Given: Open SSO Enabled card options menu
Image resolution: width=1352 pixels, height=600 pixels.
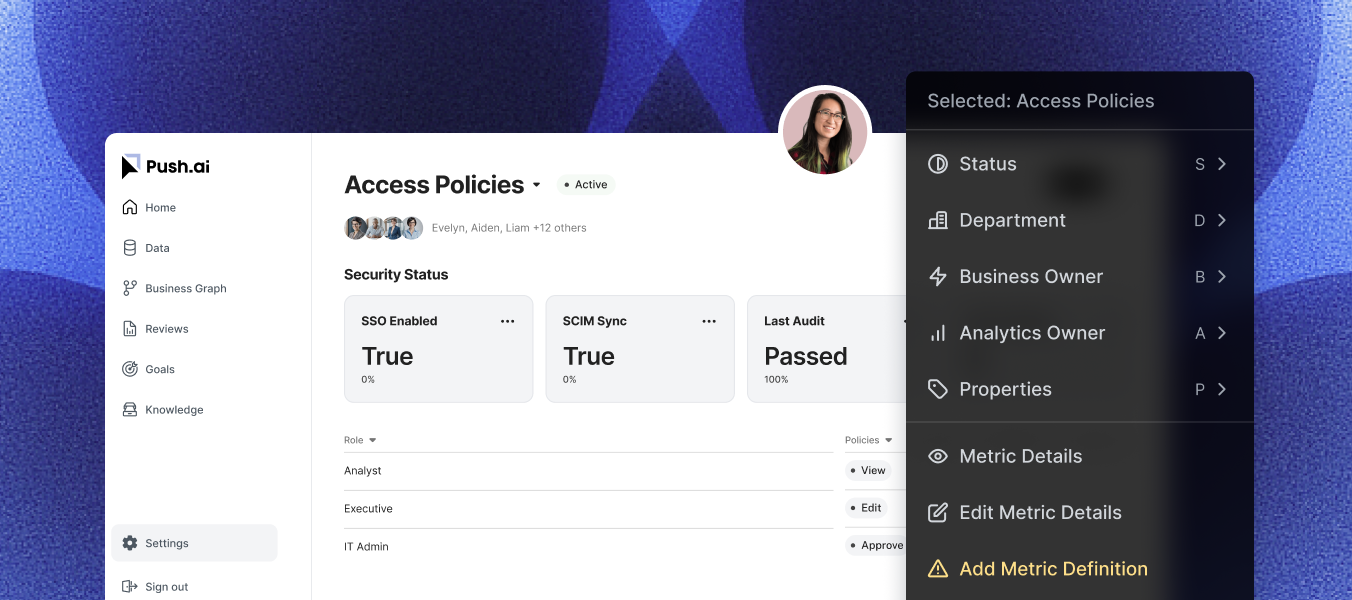Looking at the screenshot, I should point(508,321).
